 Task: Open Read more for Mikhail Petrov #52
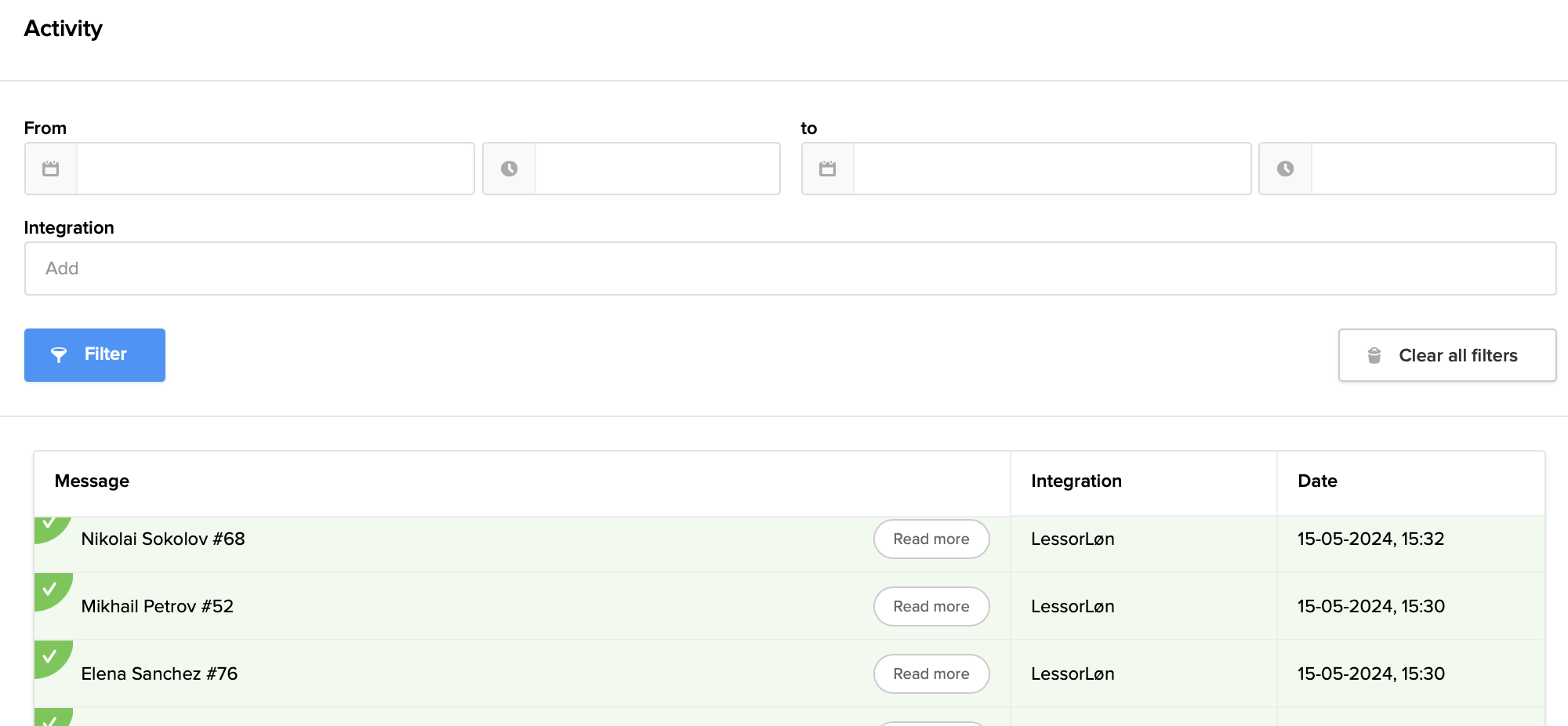click(x=931, y=606)
